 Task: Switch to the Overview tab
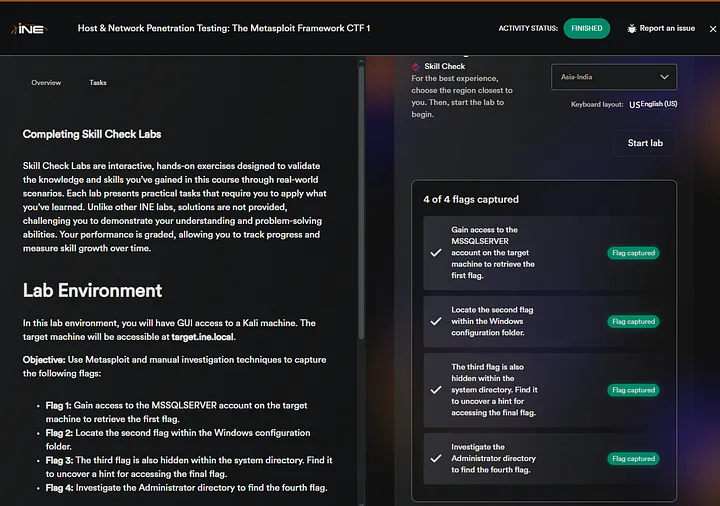(46, 83)
